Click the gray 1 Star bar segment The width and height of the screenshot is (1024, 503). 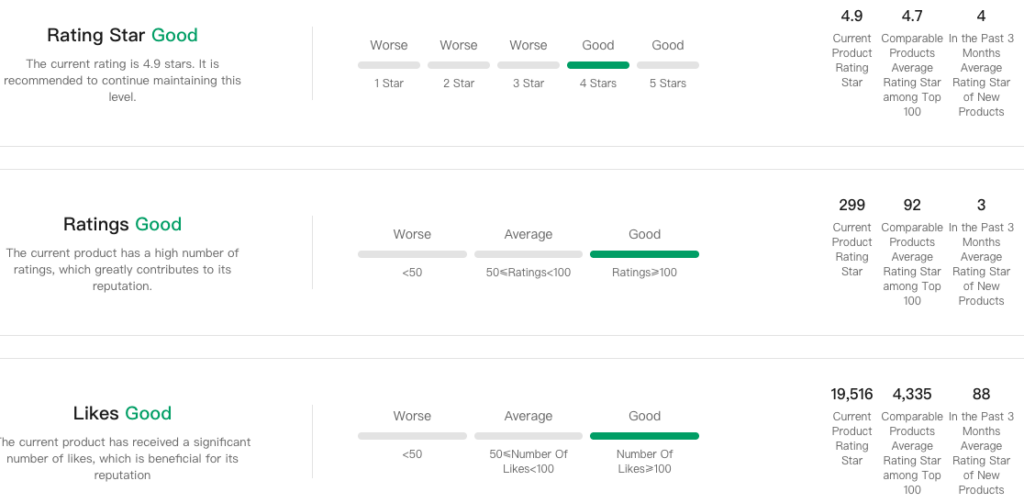click(x=389, y=65)
